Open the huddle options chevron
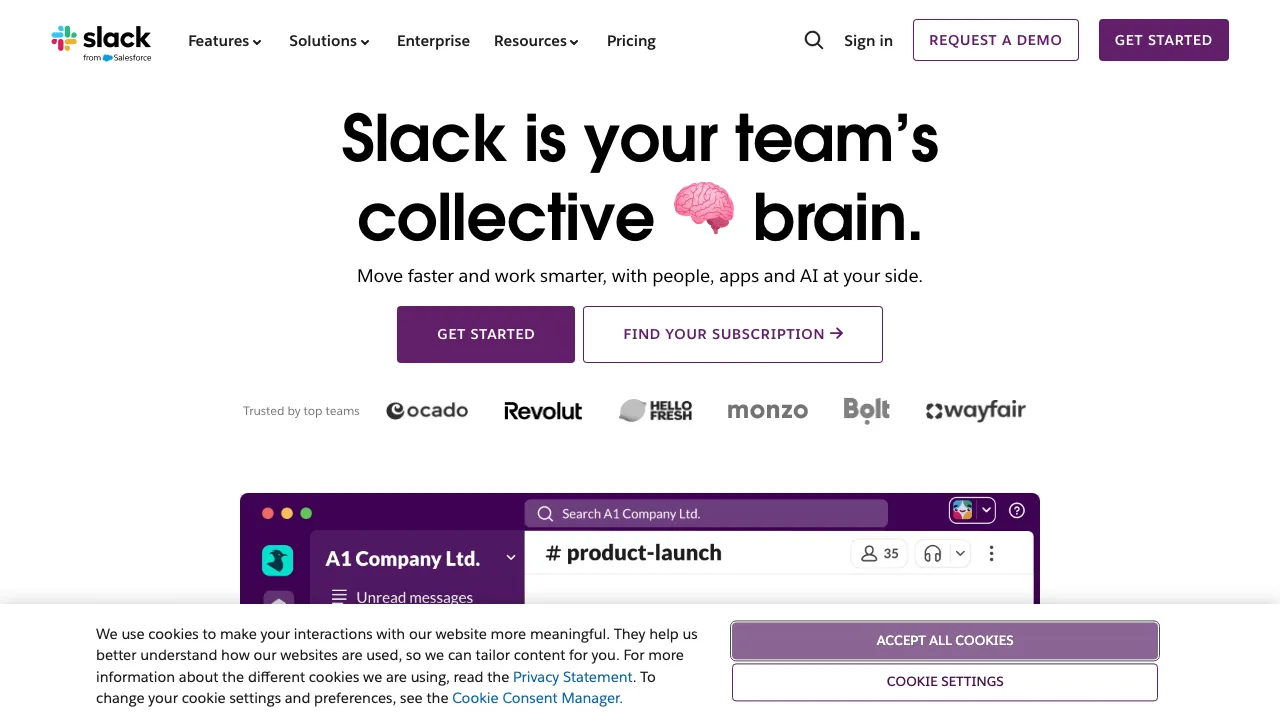 [959, 553]
